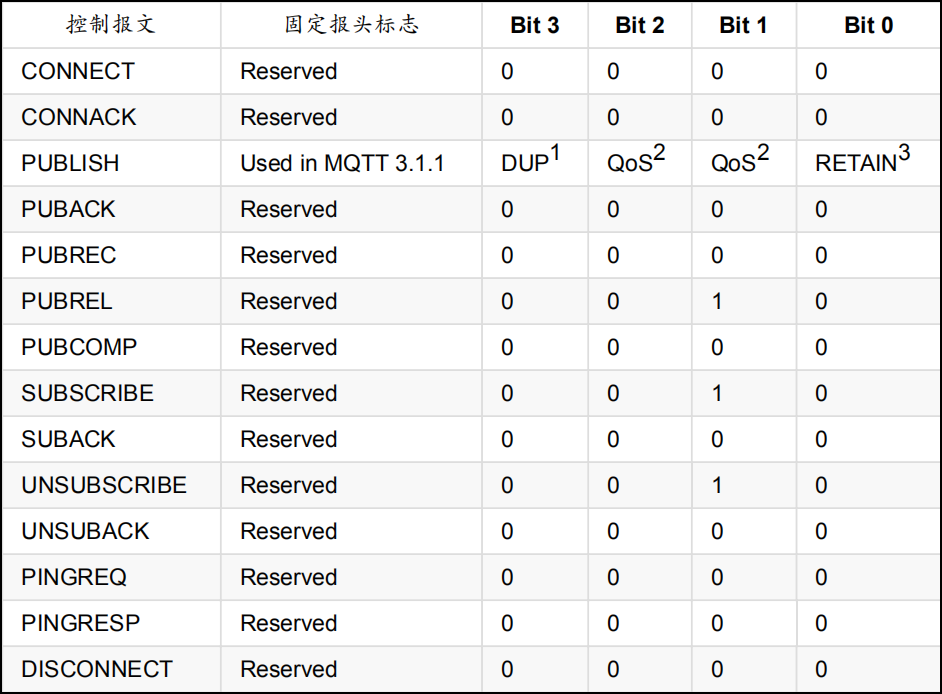Click the QoS cell under Bit 2

pos(636,162)
